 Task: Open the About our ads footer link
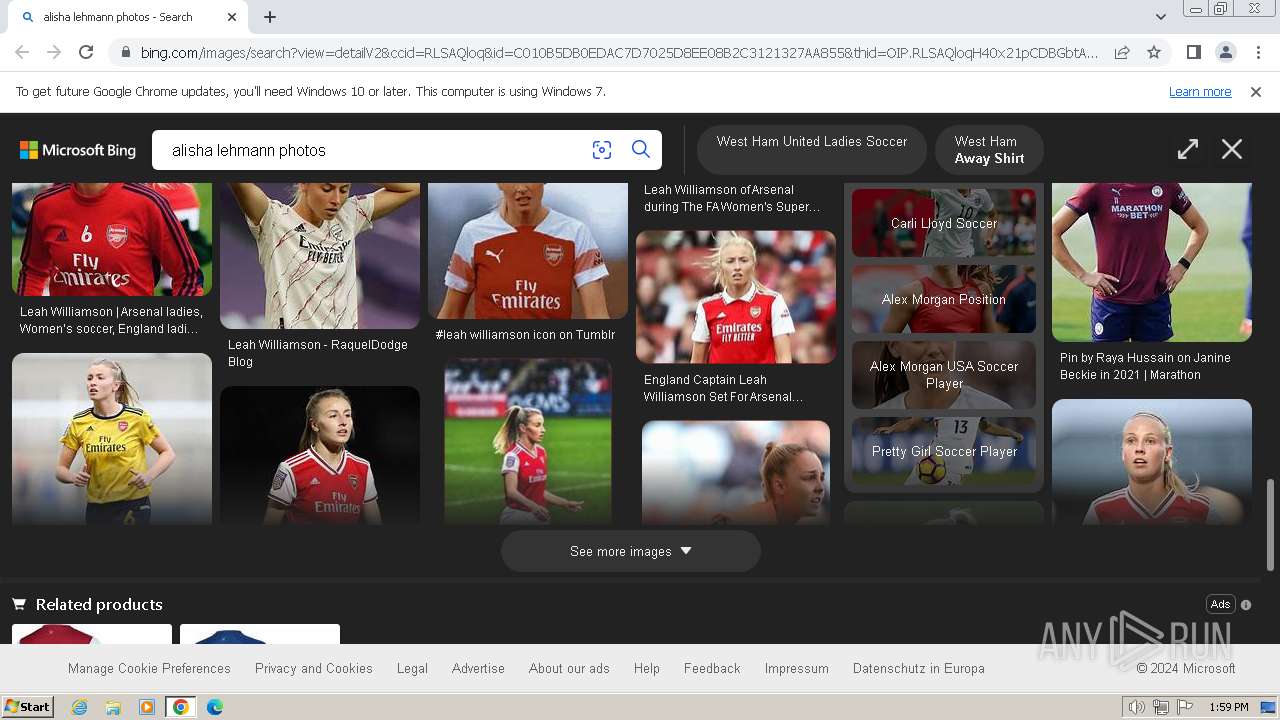click(x=569, y=669)
